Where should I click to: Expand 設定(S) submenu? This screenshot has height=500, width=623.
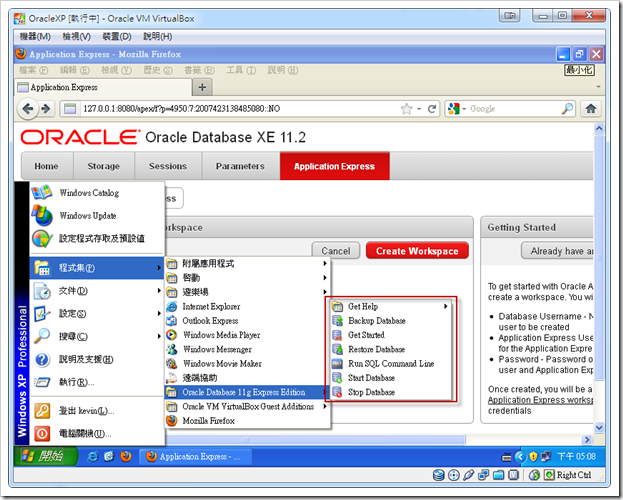click(x=97, y=314)
